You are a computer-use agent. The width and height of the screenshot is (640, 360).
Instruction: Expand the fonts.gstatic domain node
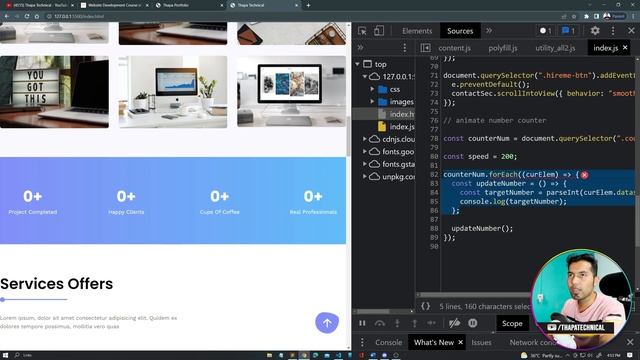(x=364, y=164)
